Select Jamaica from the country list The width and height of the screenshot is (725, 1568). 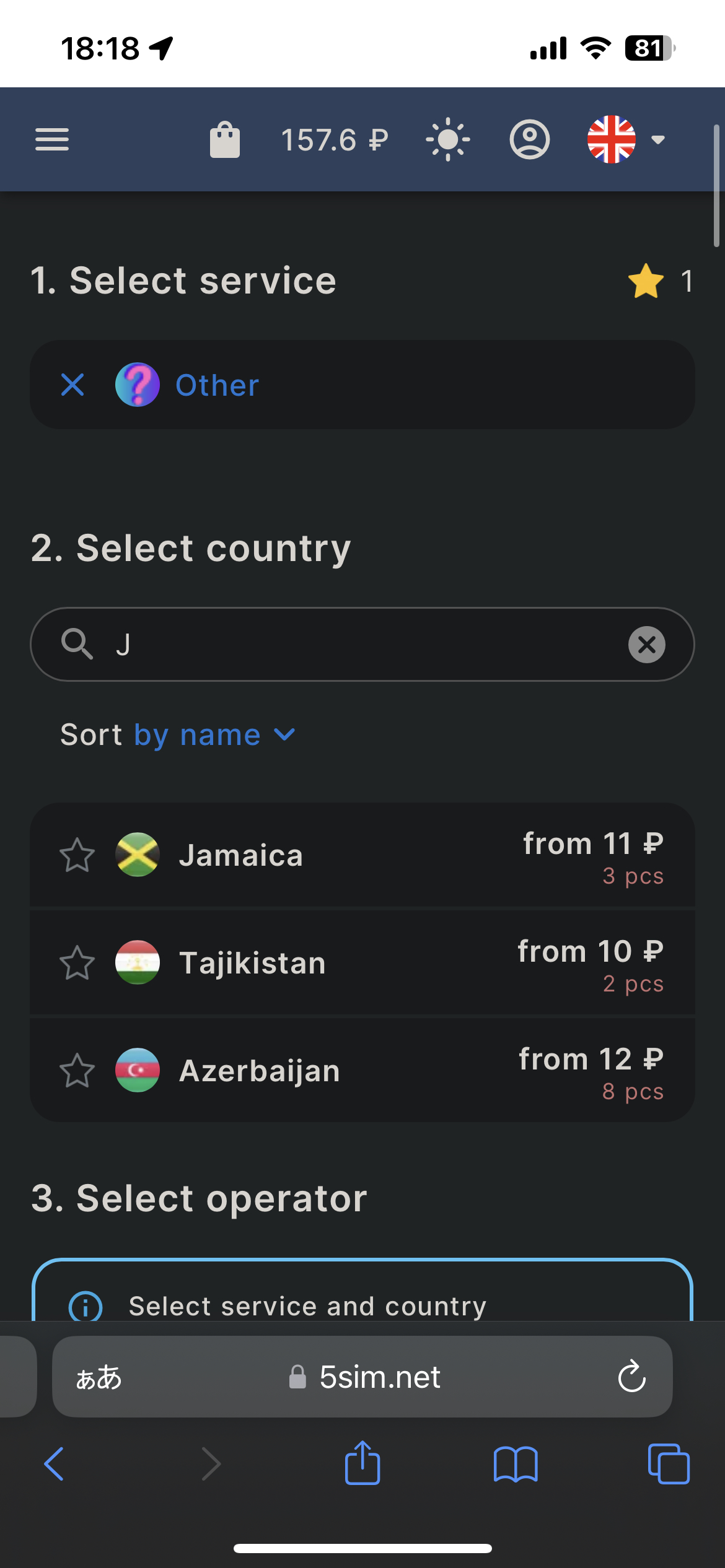[x=372, y=855]
